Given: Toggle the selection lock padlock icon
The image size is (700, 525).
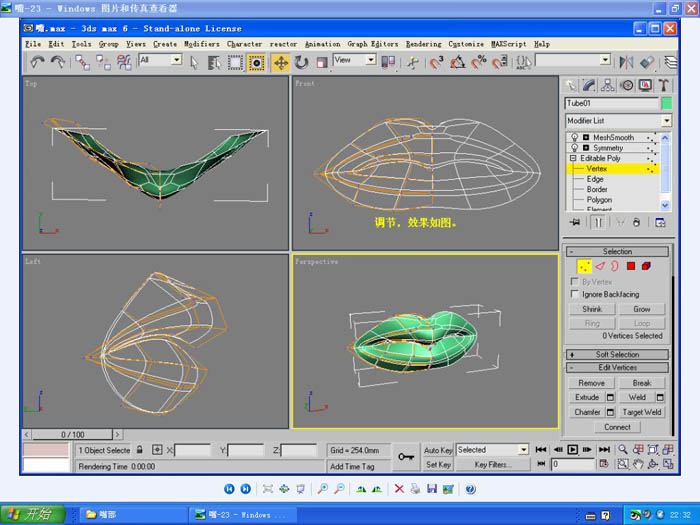Looking at the screenshot, I should pos(141,451).
